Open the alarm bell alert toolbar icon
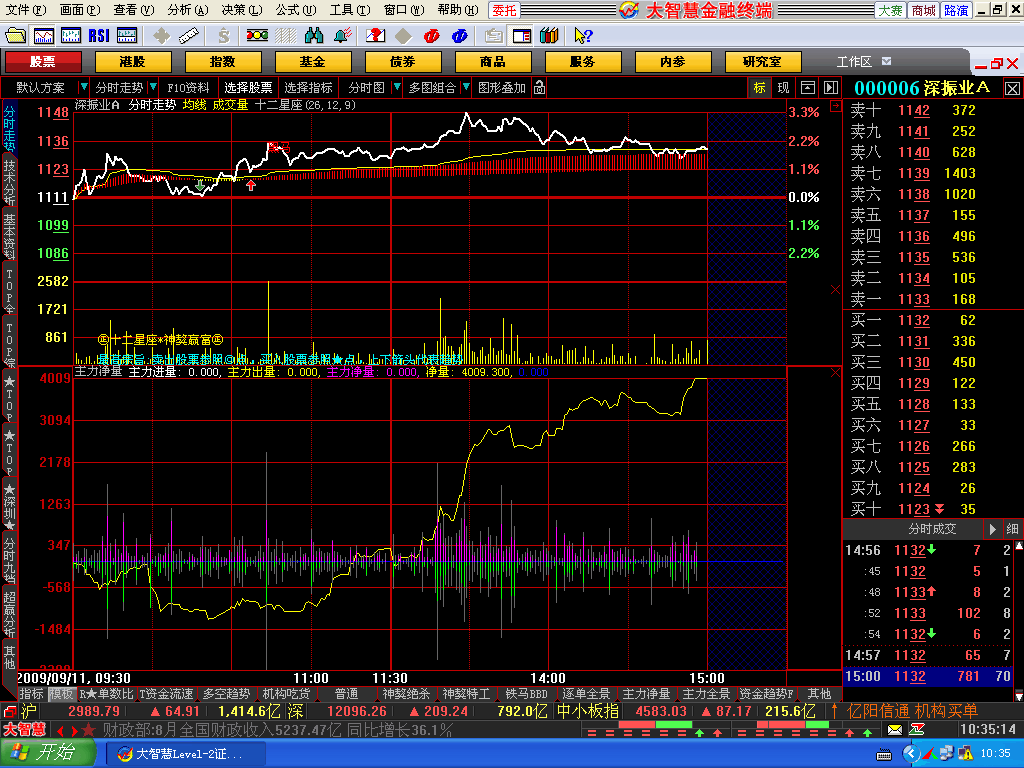1024x768 pixels. (x=342, y=35)
